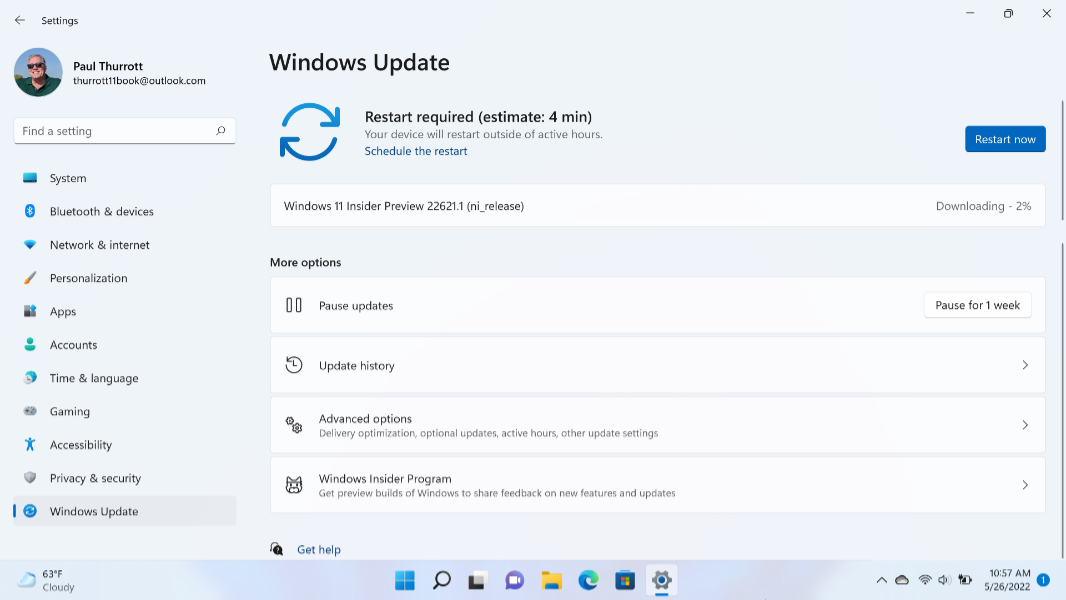The image size is (1066, 600).
Task: Click the Windows Start button on taskbar
Action: 404,580
